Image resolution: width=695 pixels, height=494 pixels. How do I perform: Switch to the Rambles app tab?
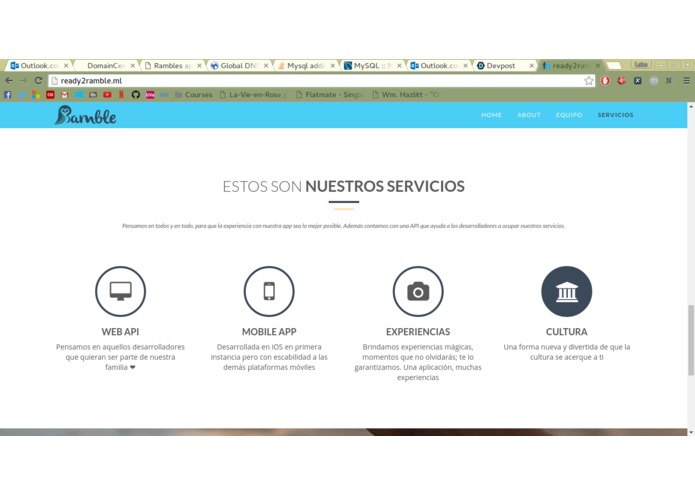coord(172,66)
